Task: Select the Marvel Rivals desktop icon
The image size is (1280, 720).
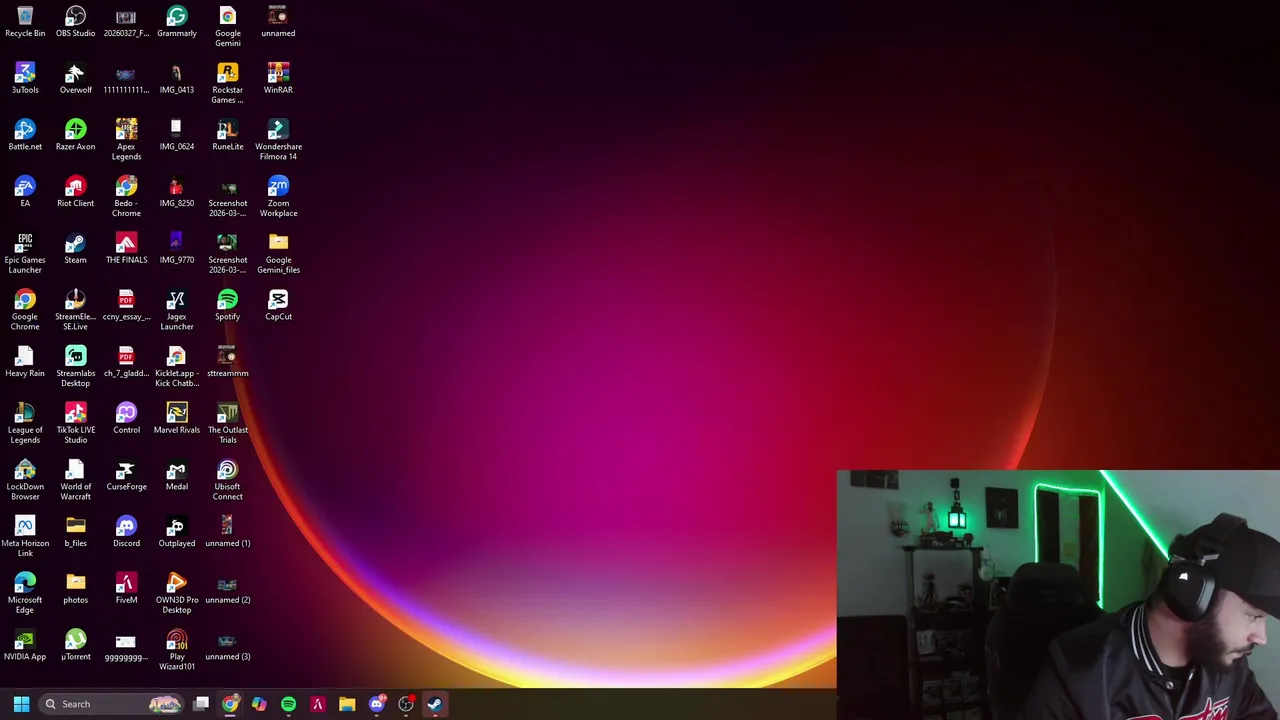Action: [x=177, y=418]
